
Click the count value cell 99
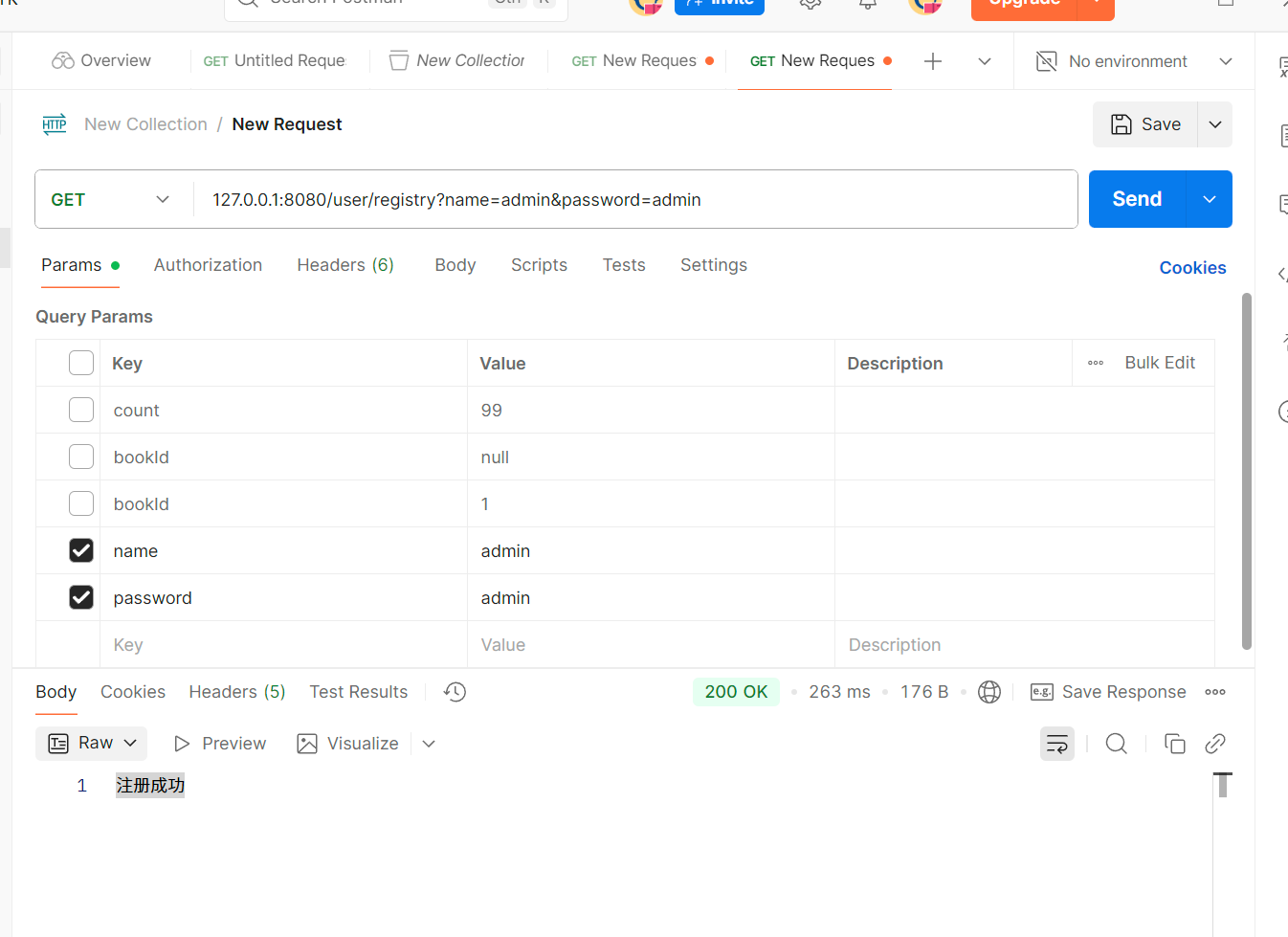click(x=651, y=410)
